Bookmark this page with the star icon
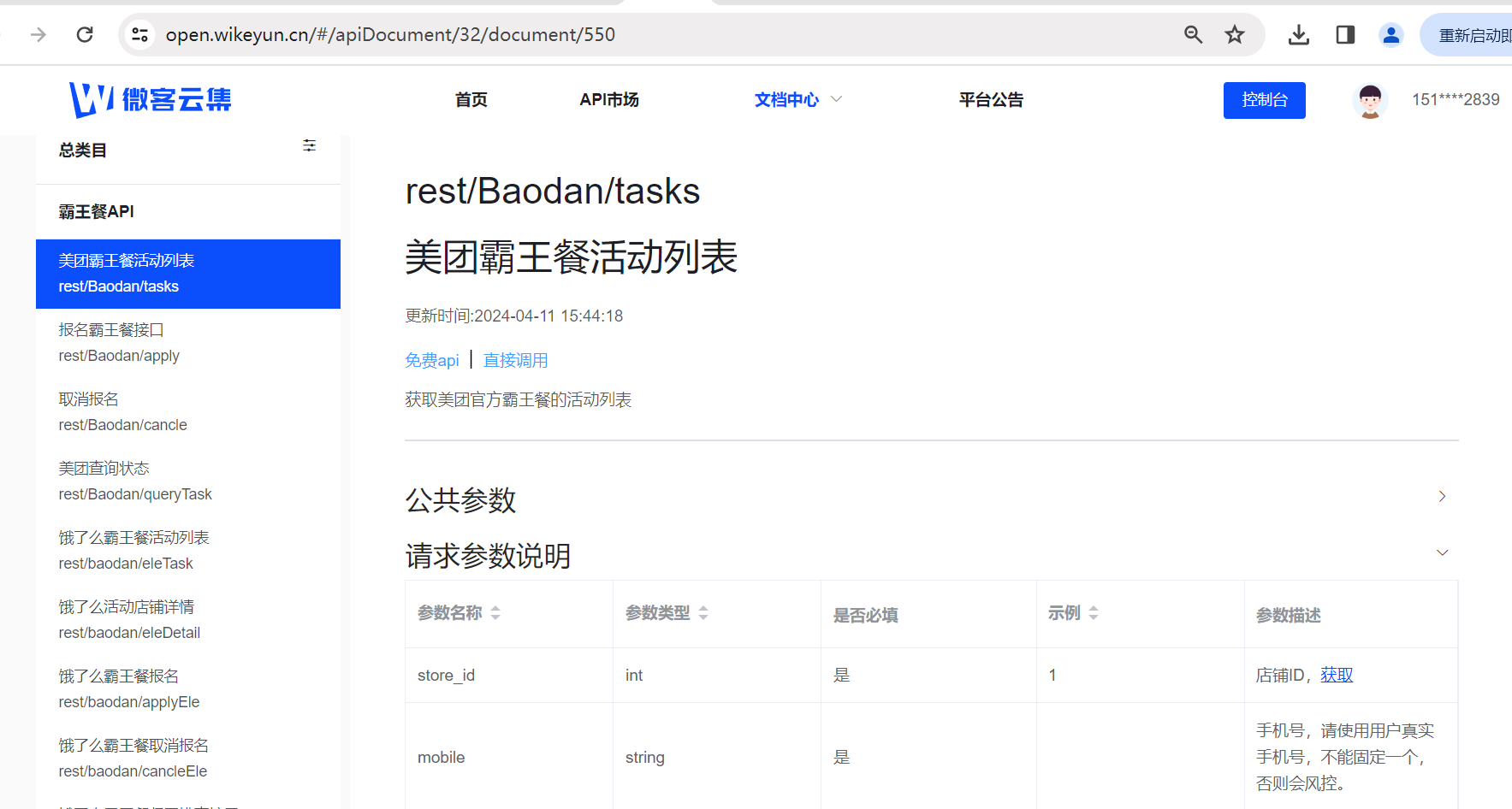Viewport: 1512px width, 809px height. 1234,35
